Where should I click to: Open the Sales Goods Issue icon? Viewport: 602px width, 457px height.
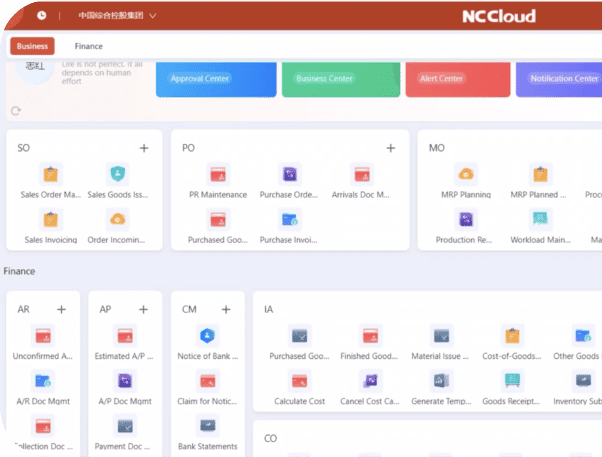(118, 174)
